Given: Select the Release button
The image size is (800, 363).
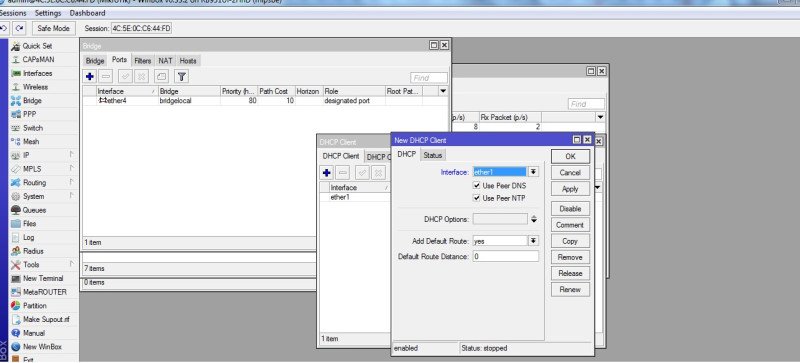Looking at the screenshot, I should (x=570, y=273).
